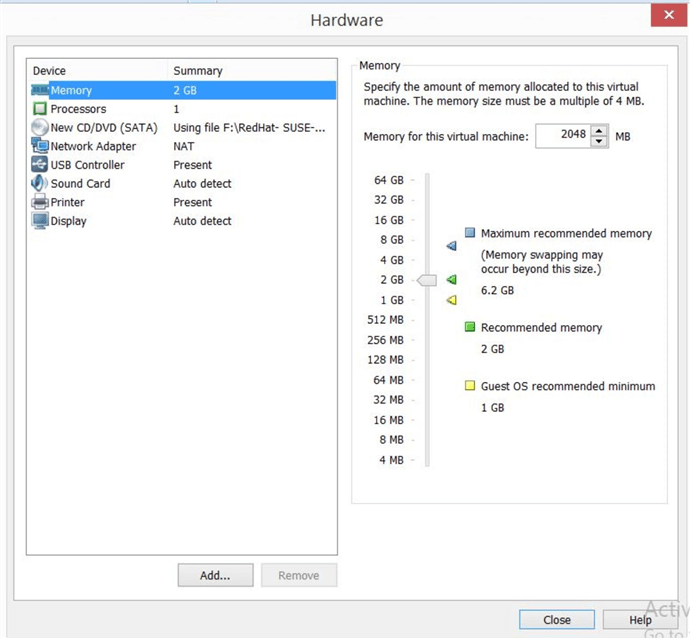
Task: Click the memory value field showing 2048
Action: point(563,136)
